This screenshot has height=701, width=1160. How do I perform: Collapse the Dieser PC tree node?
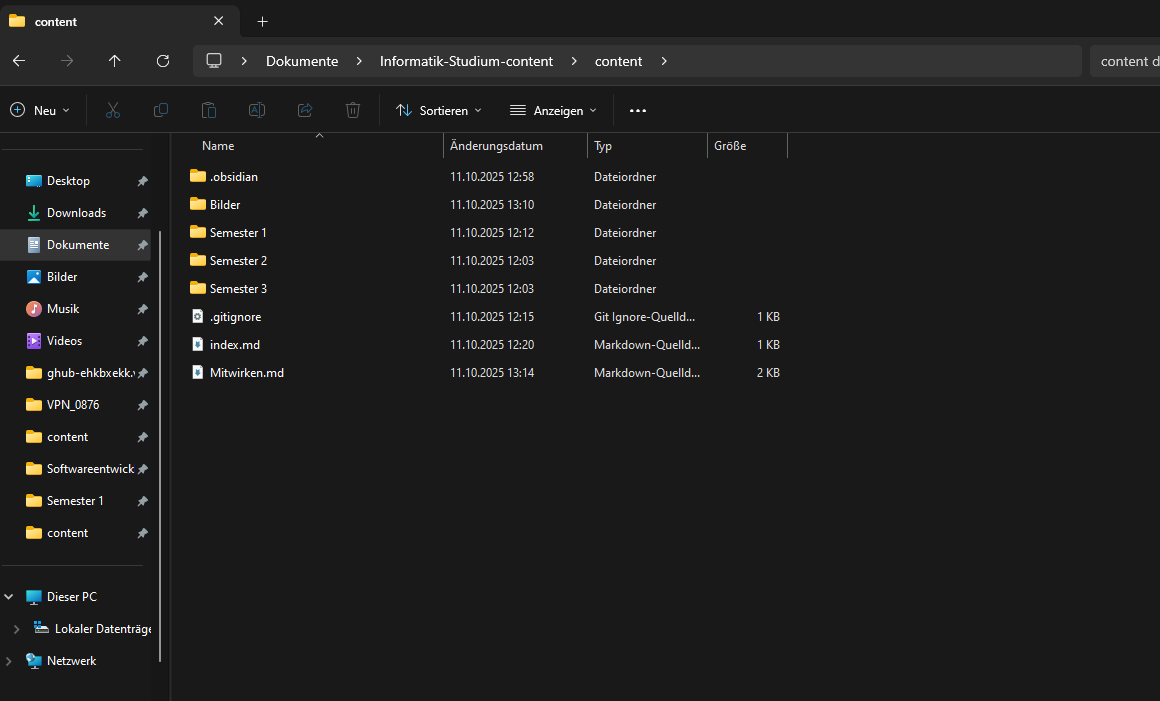[x=9, y=597]
